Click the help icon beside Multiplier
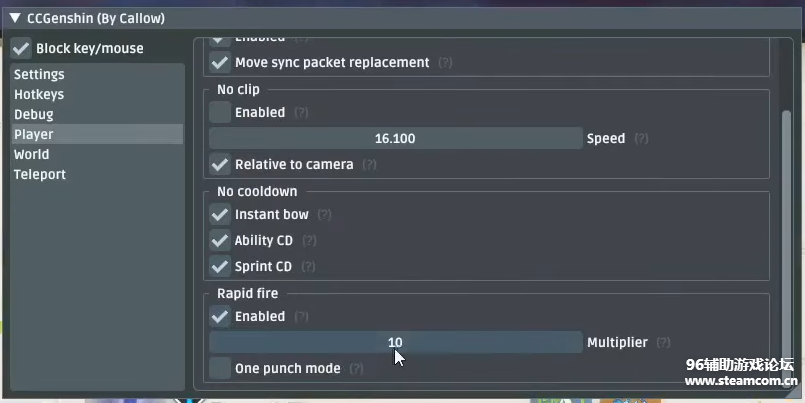Image resolution: width=805 pixels, height=403 pixels. tap(664, 343)
